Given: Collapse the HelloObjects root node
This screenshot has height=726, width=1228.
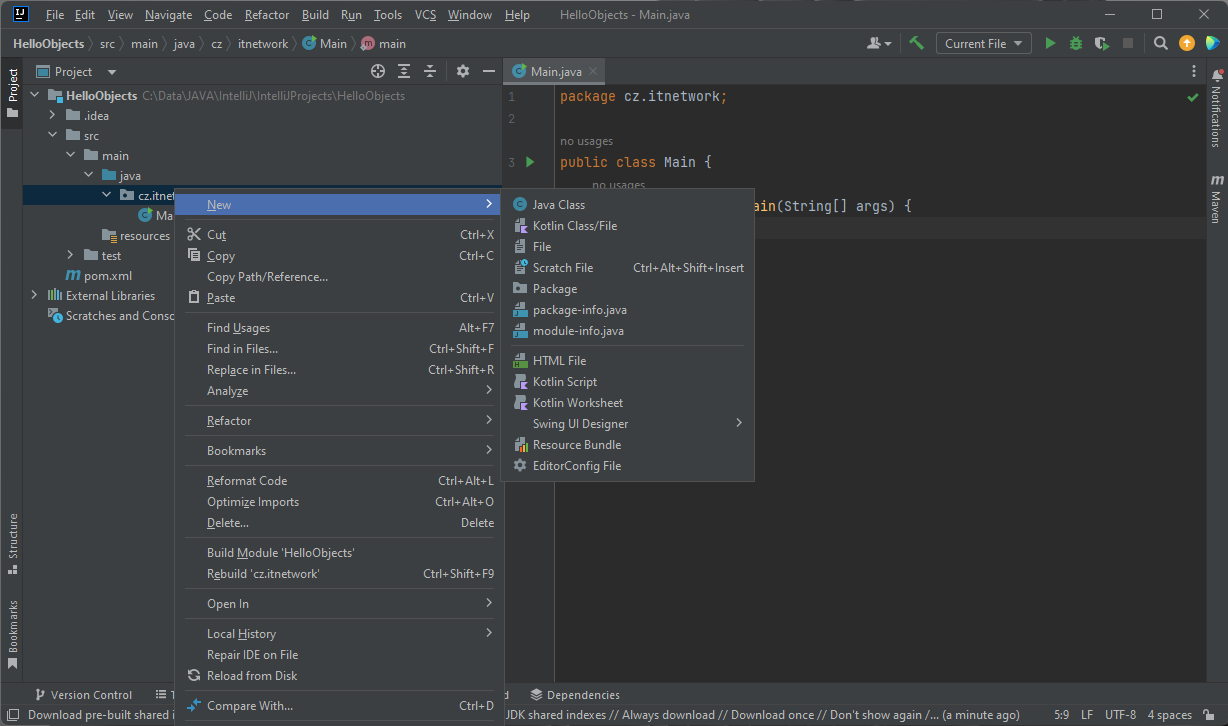Looking at the screenshot, I should [x=35, y=95].
